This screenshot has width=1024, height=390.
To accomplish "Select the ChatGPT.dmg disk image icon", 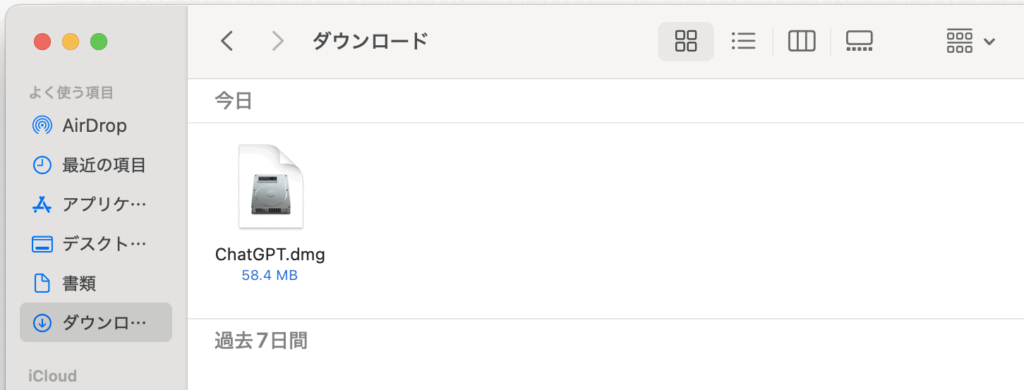I will click(270, 187).
